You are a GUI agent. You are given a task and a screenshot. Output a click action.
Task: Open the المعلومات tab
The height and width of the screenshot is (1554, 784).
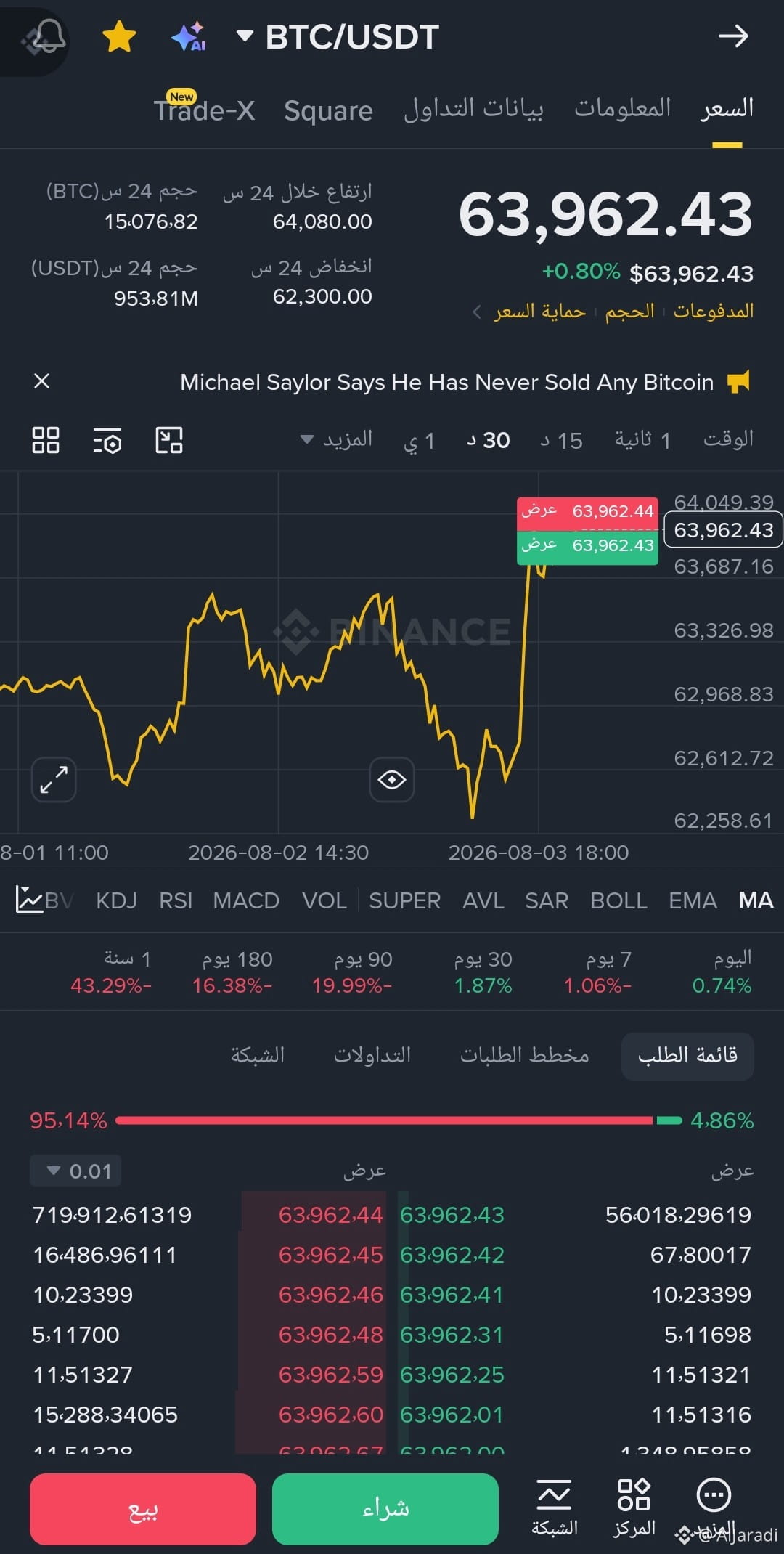623,108
